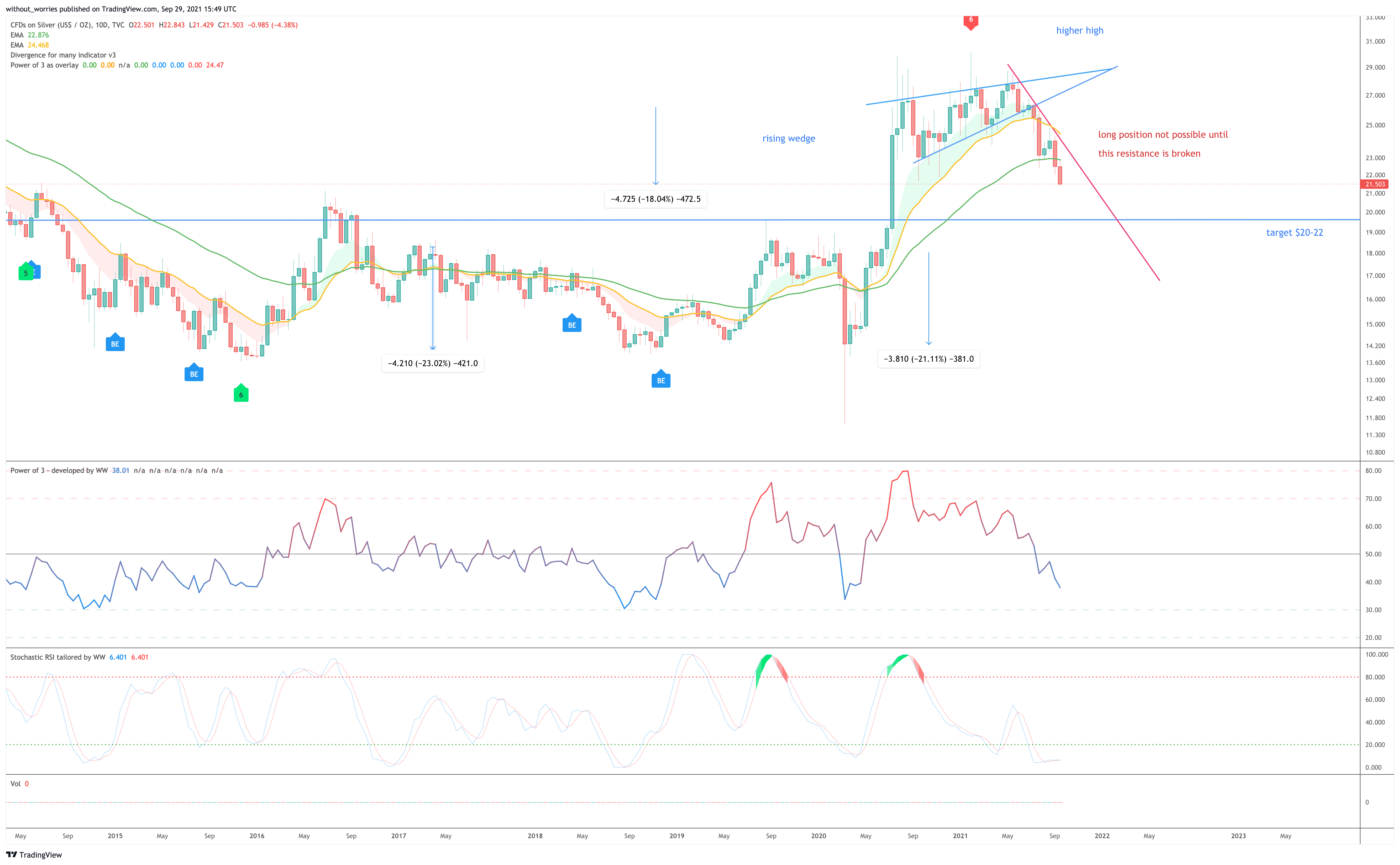
Task: Select the 'higher high' text annotation
Action: point(1079,30)
